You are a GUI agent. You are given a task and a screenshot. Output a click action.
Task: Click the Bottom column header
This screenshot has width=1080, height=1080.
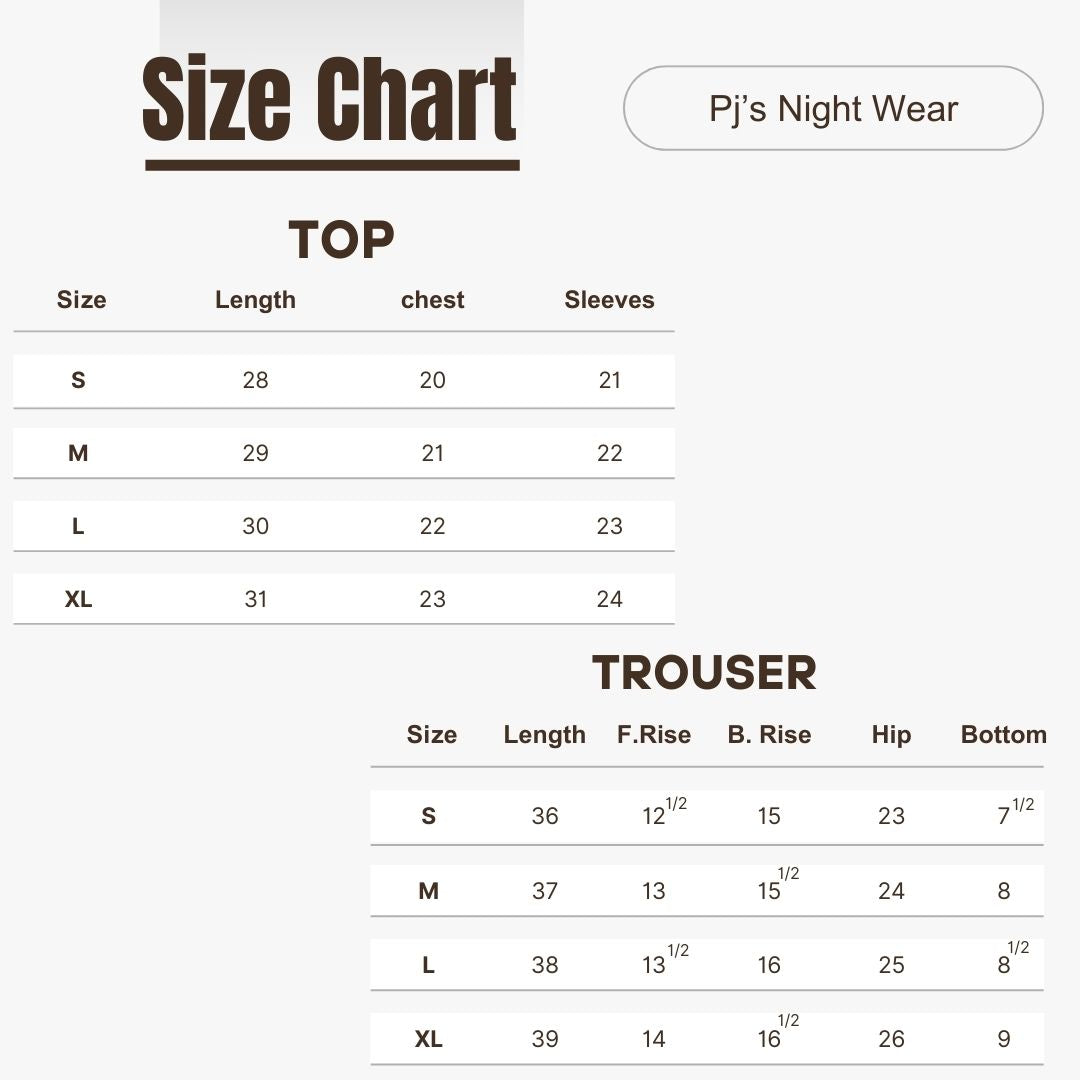point(1003,735)
